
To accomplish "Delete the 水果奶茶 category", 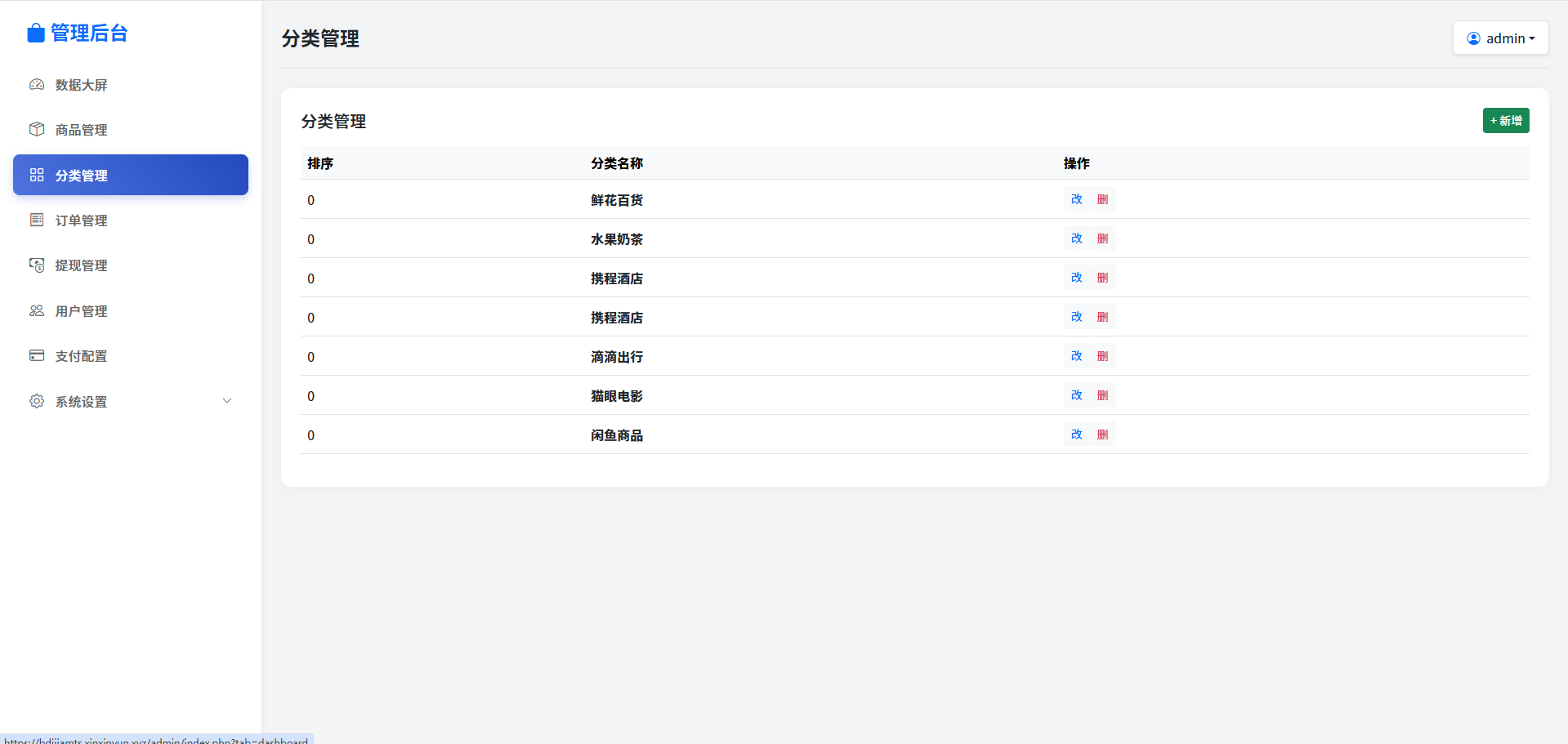I will coord(1102,238).
